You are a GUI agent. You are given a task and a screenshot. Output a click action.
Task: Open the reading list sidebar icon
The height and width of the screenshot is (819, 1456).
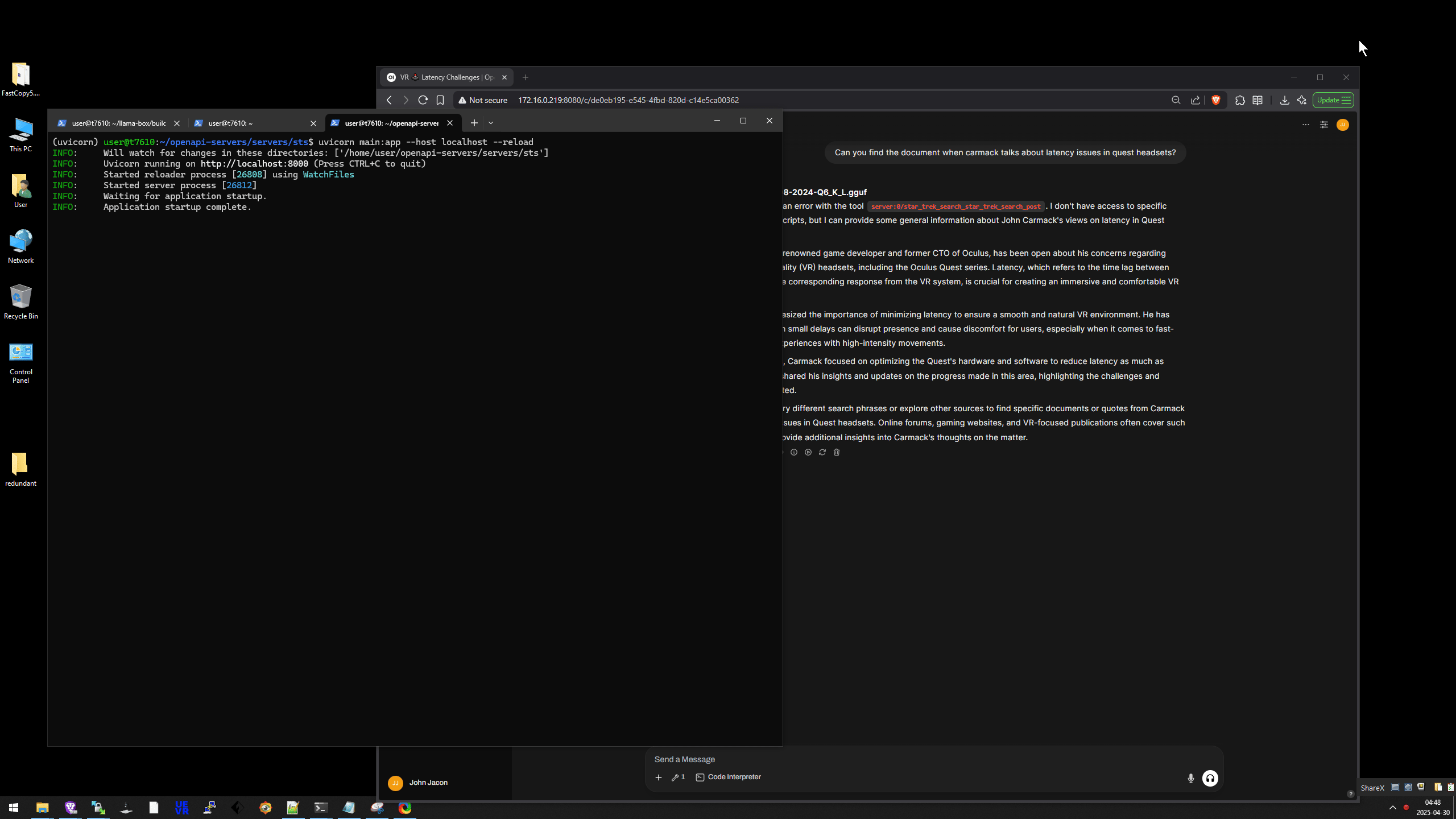pos(1258,100)
